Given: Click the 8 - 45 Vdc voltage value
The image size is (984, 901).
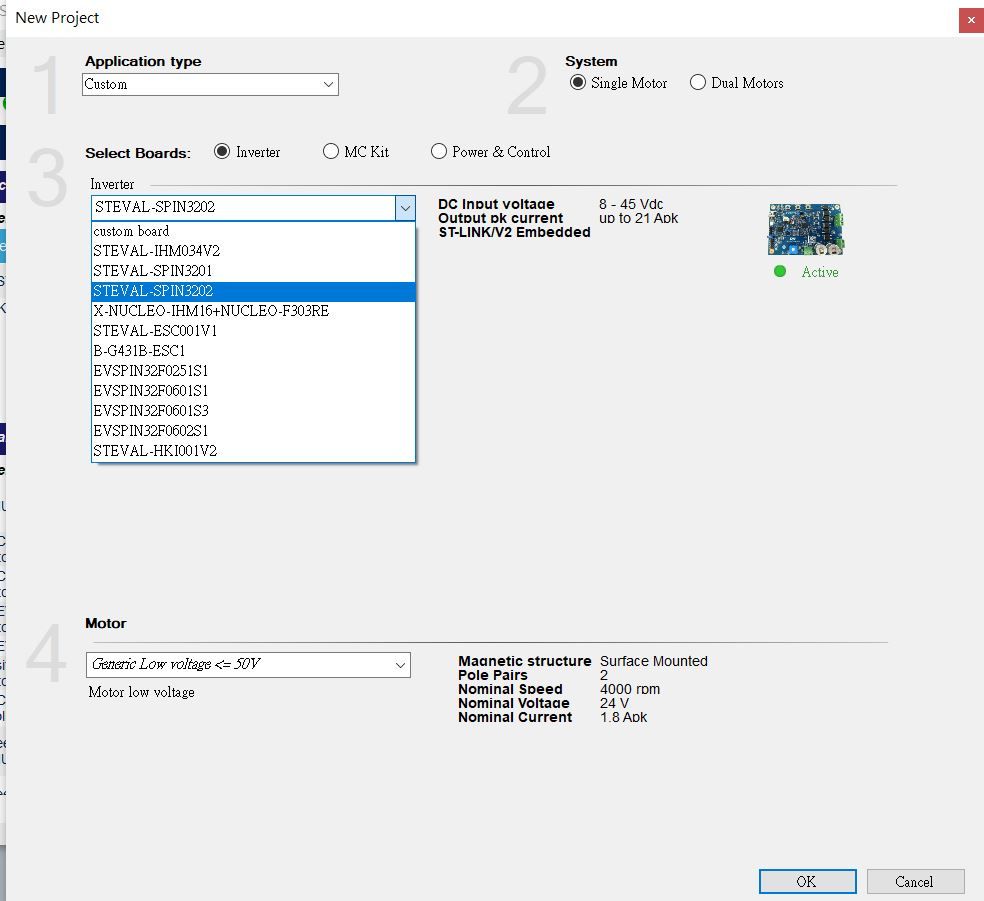Looking at the screenshot, I should click(x=631, y=205).
